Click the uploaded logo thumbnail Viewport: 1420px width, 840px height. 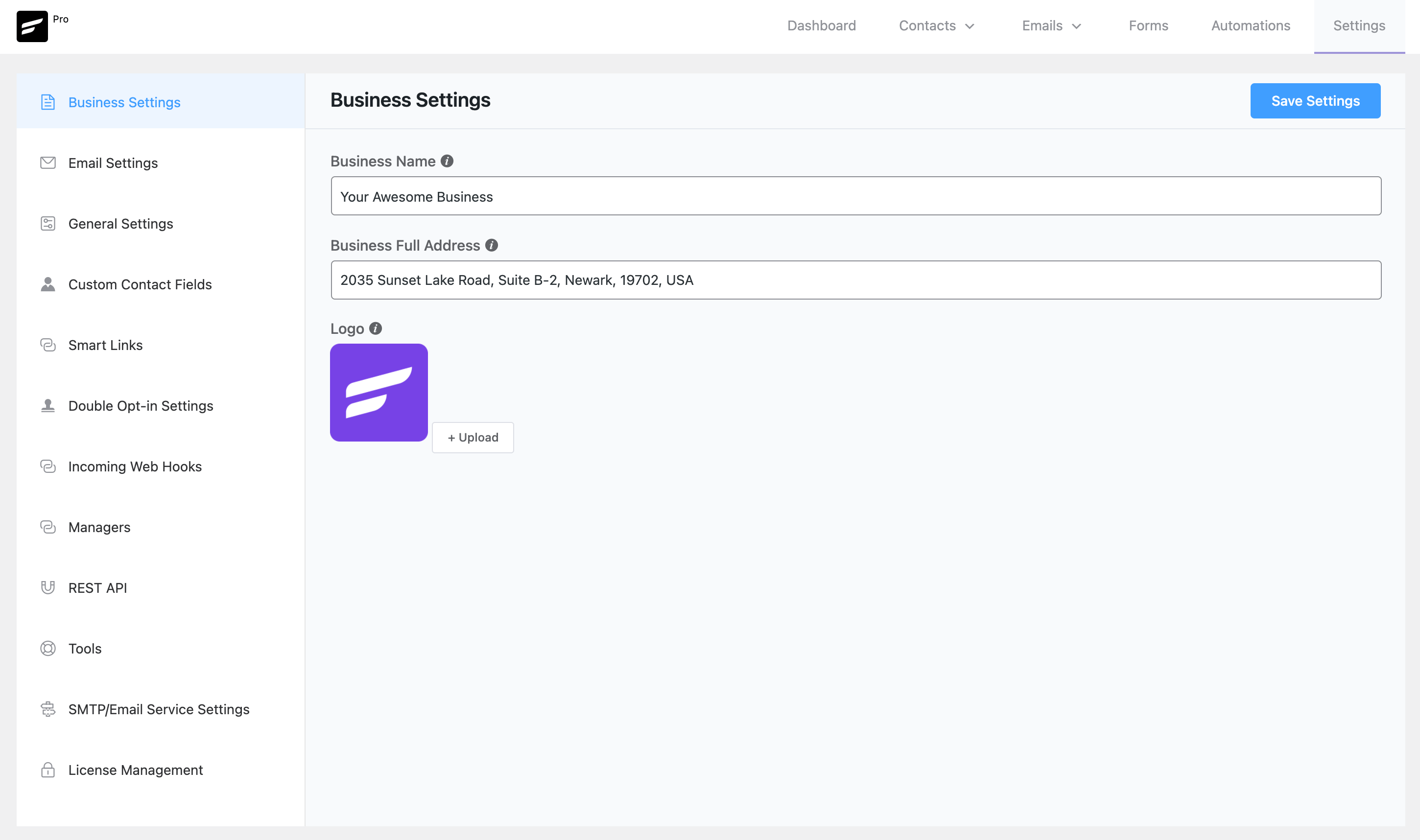pyautogui.click(x=379, y=392)
